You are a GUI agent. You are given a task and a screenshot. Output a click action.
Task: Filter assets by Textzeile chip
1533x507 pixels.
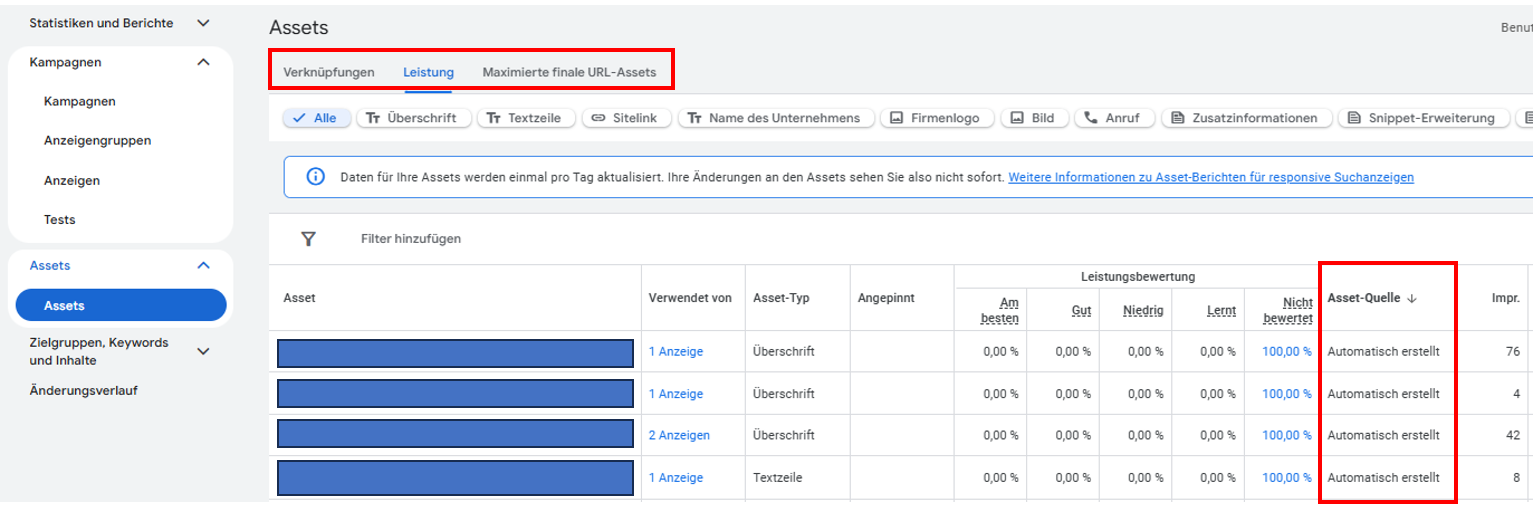click(525, 118)
